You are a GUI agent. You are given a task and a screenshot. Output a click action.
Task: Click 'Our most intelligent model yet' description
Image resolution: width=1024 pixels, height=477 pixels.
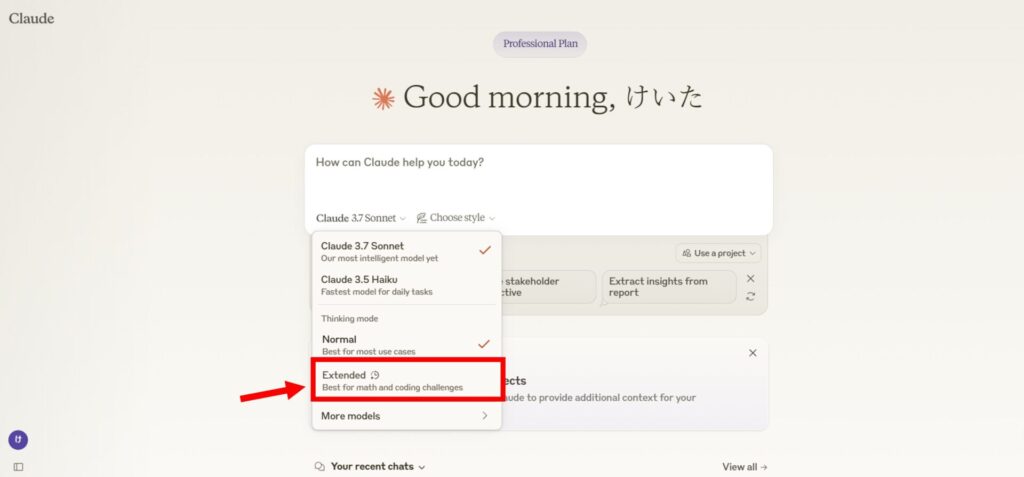point(379,259)
